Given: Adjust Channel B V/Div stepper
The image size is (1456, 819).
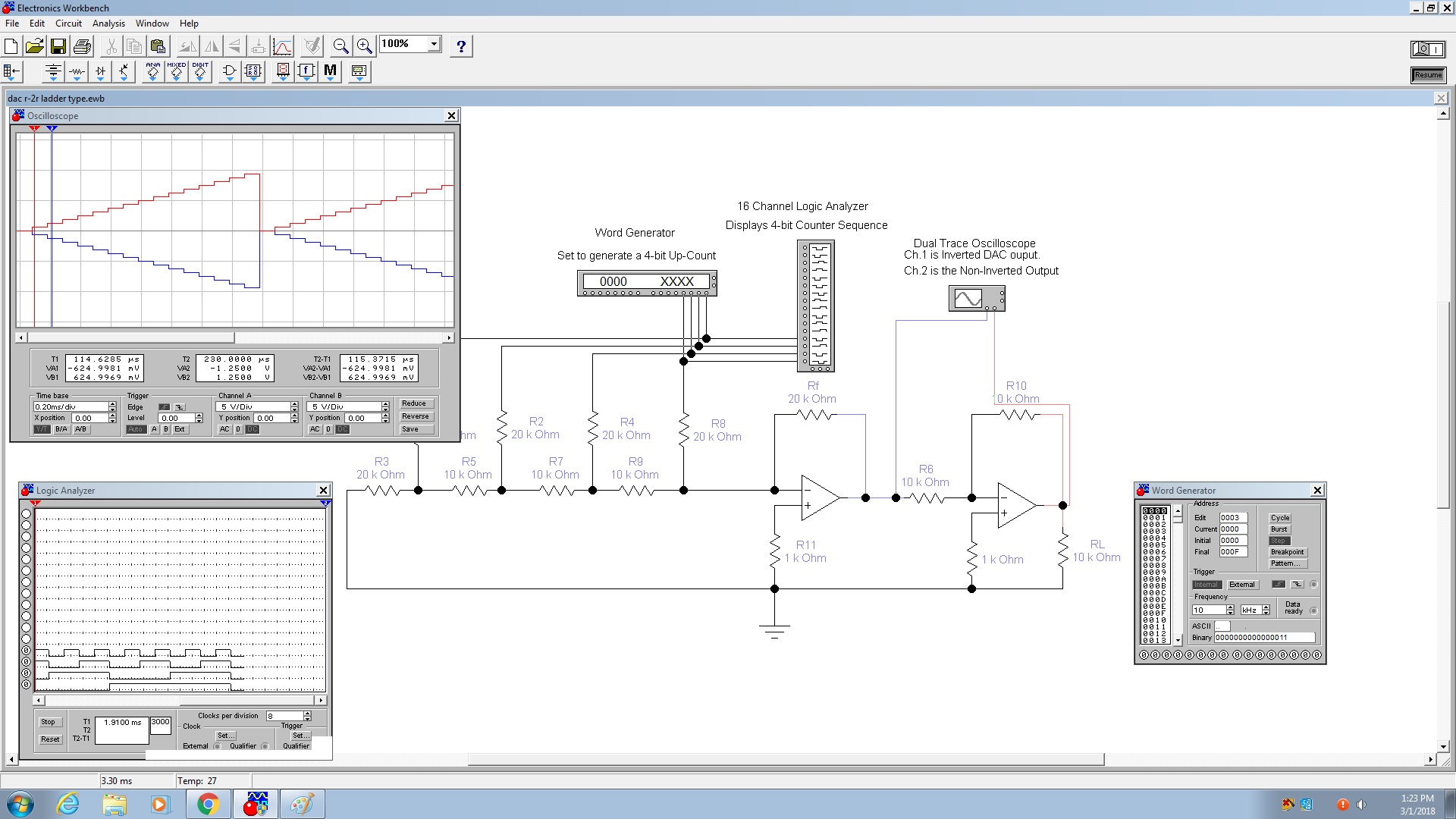Looking at the screenshot, I should [x=385, y=407].
